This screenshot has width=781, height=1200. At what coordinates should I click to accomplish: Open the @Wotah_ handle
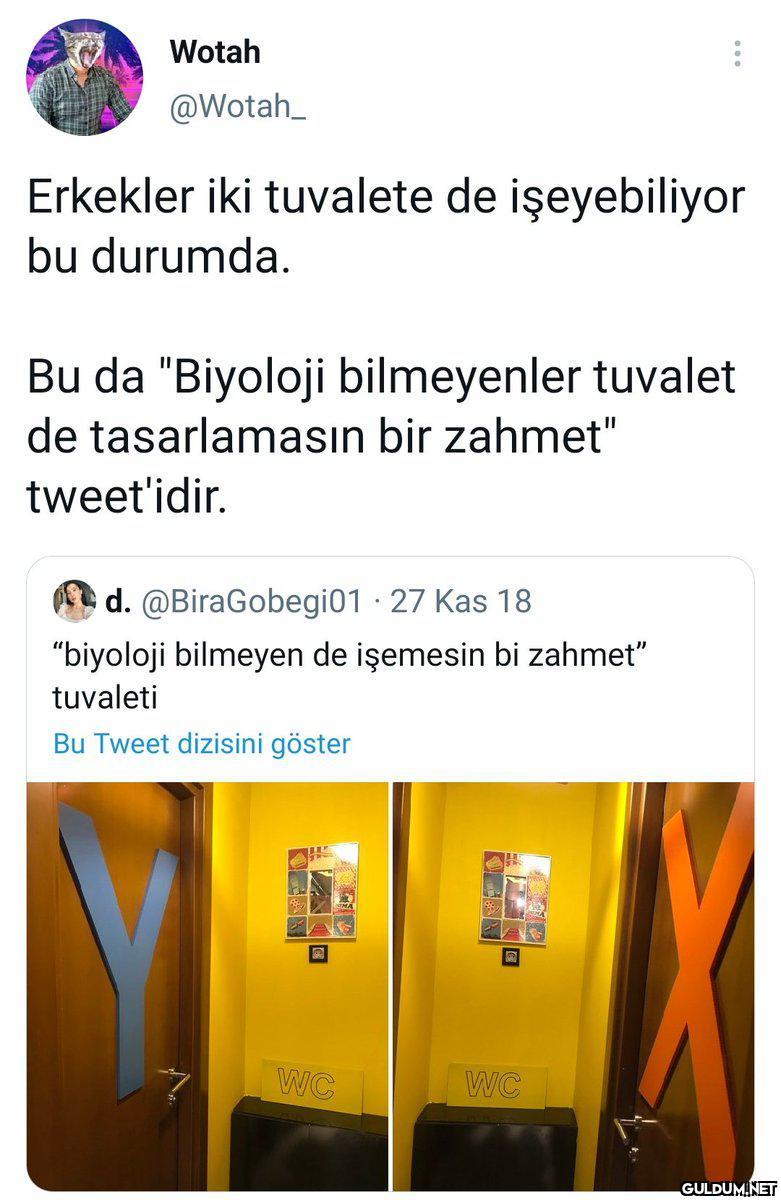coord(238,106)
